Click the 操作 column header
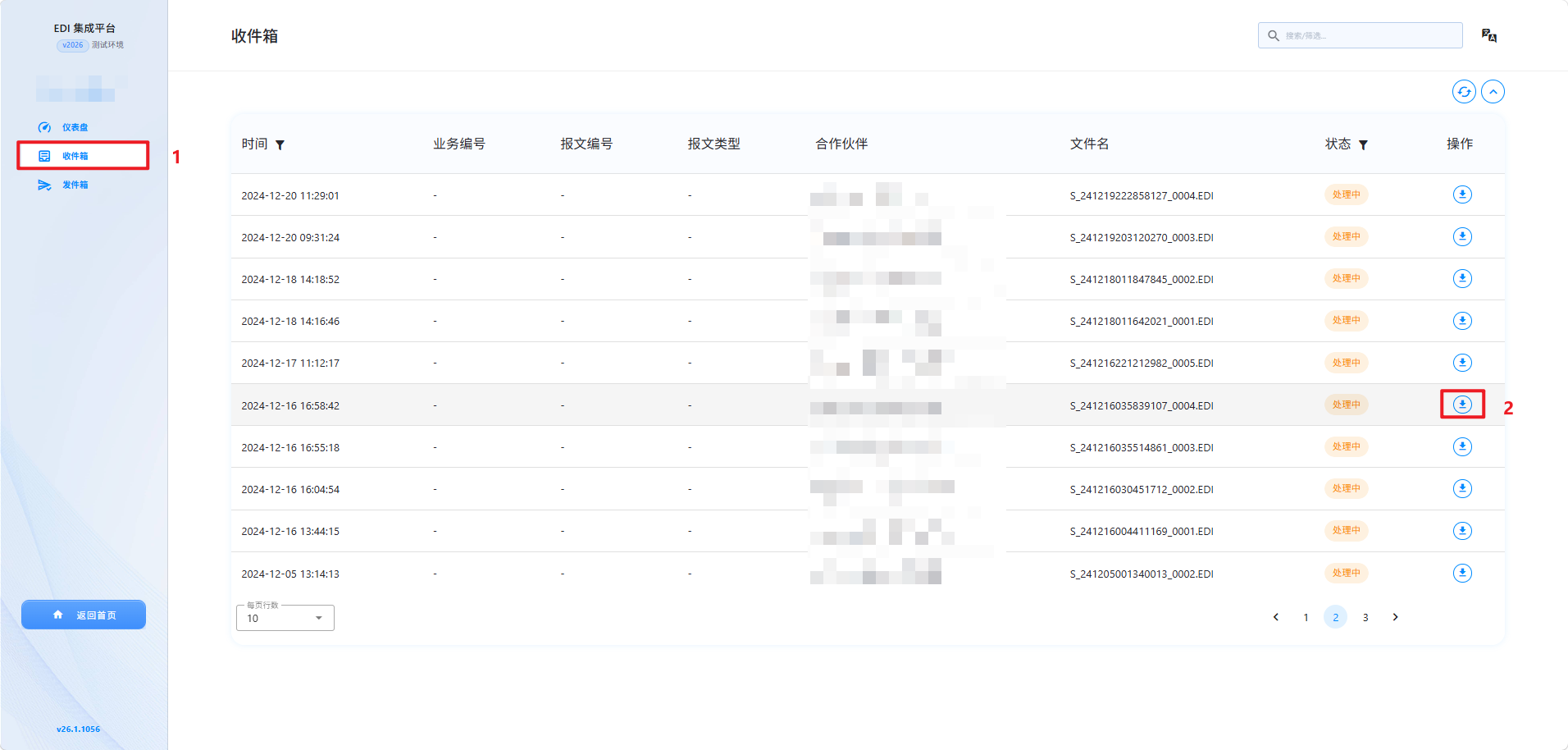The height and width of the screenshot is (750, 1568). pos(1460,144)
